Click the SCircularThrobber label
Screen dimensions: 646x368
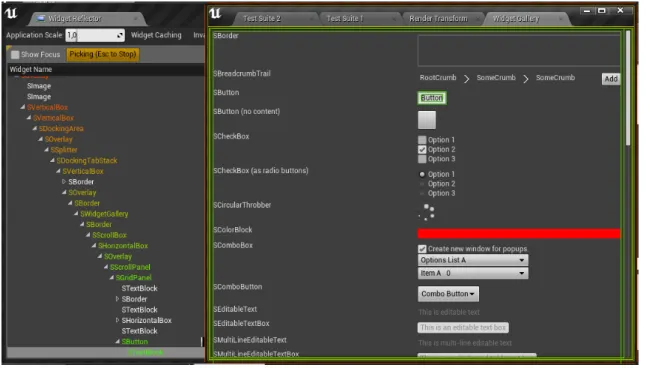coord(243,206)
